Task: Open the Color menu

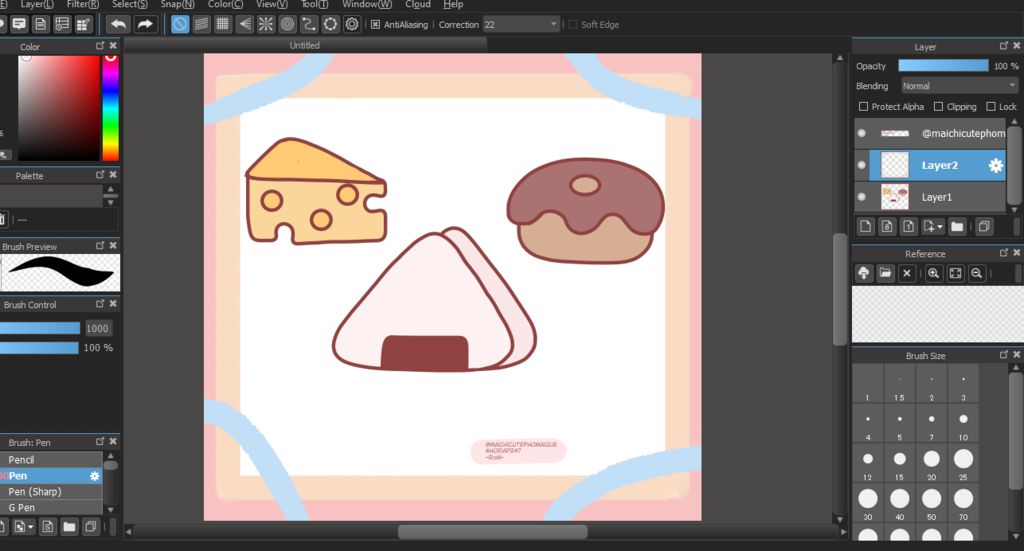Action: (x=225, y=5)
